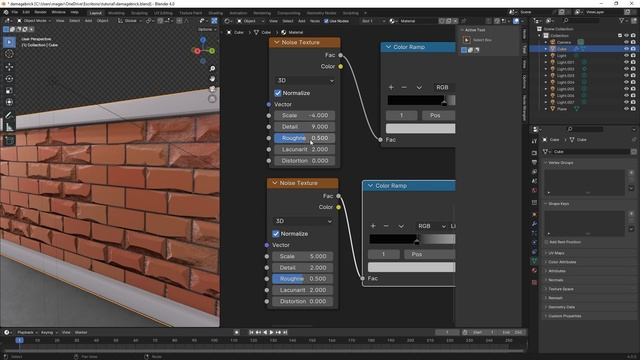The width and height of the screenshot is (640, 360).
Task: Click the blue Z axis gizmo ball
Action: tap(203, 40)
